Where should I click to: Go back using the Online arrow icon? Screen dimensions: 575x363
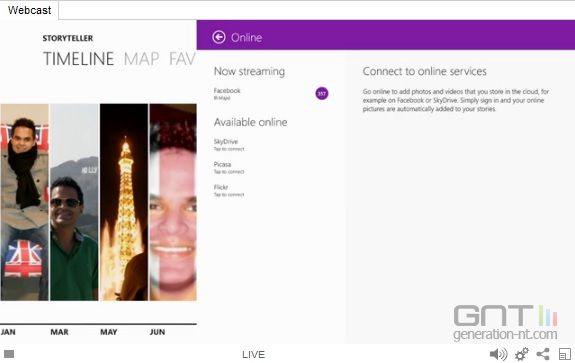coord(219,37)
